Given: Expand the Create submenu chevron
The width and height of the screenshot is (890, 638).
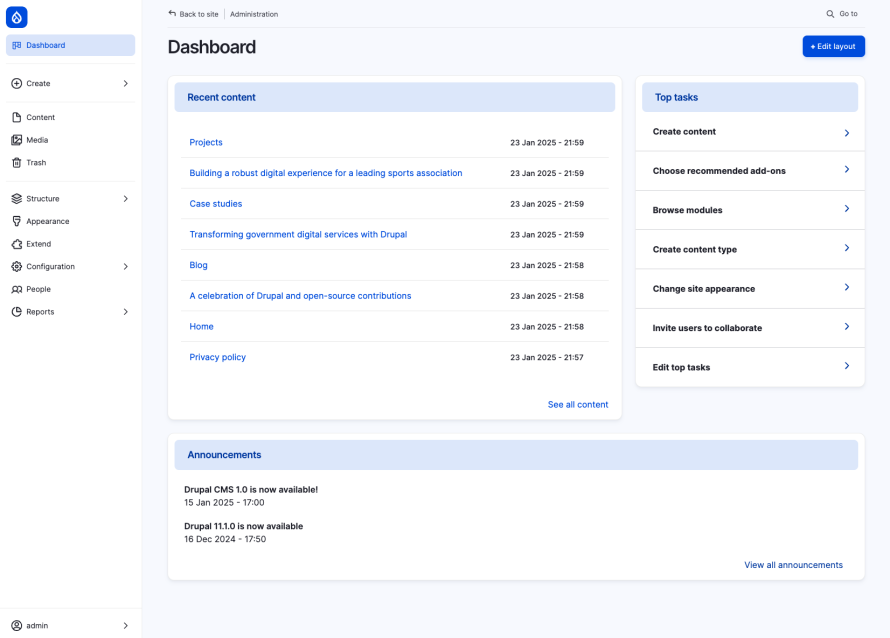Looking at the screenshot, I should point(125,83).
